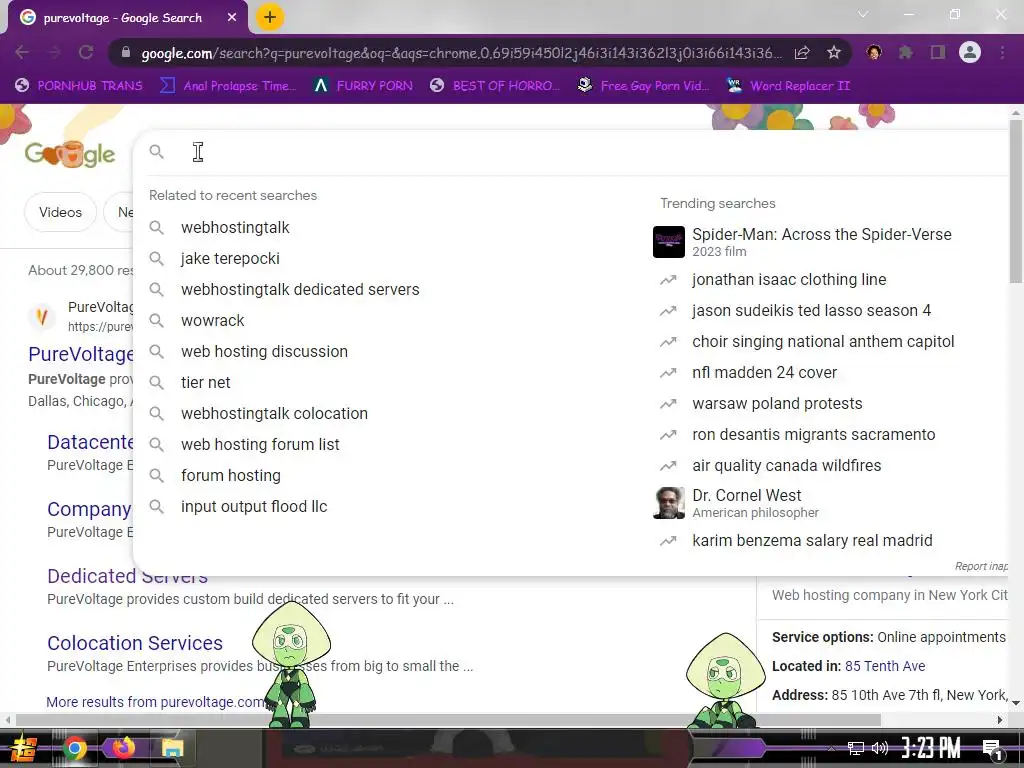Click the Google doodle logo

point(70,154)
